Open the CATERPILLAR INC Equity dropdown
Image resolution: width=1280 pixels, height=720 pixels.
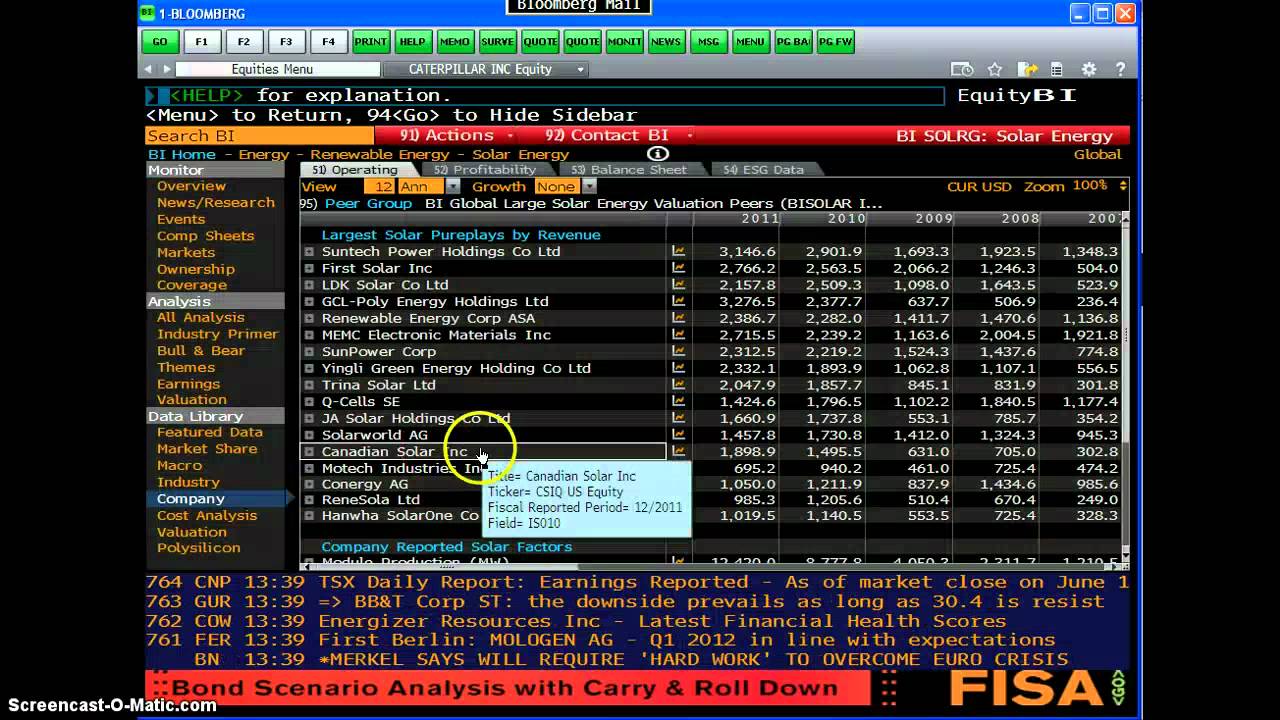tap(580, 69)
